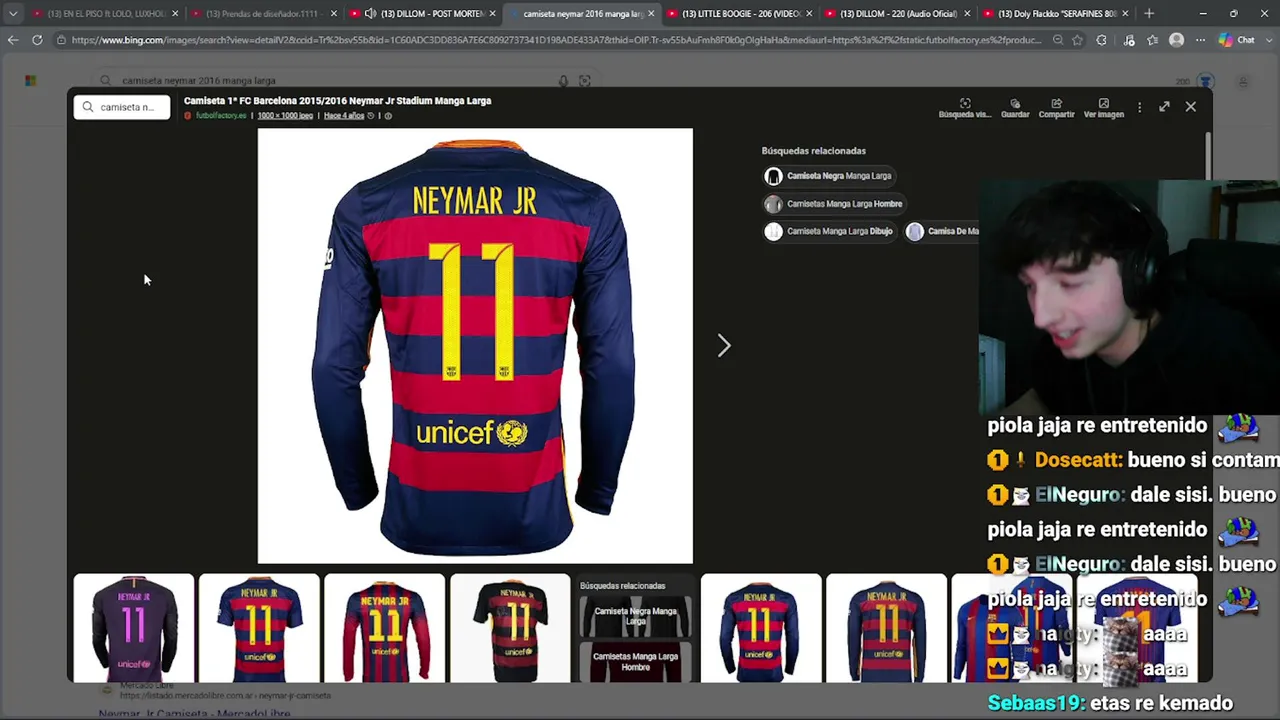Reload the current page
Image resolution: width=1280 pixels, height=720 pixels.
coord(37,40)
